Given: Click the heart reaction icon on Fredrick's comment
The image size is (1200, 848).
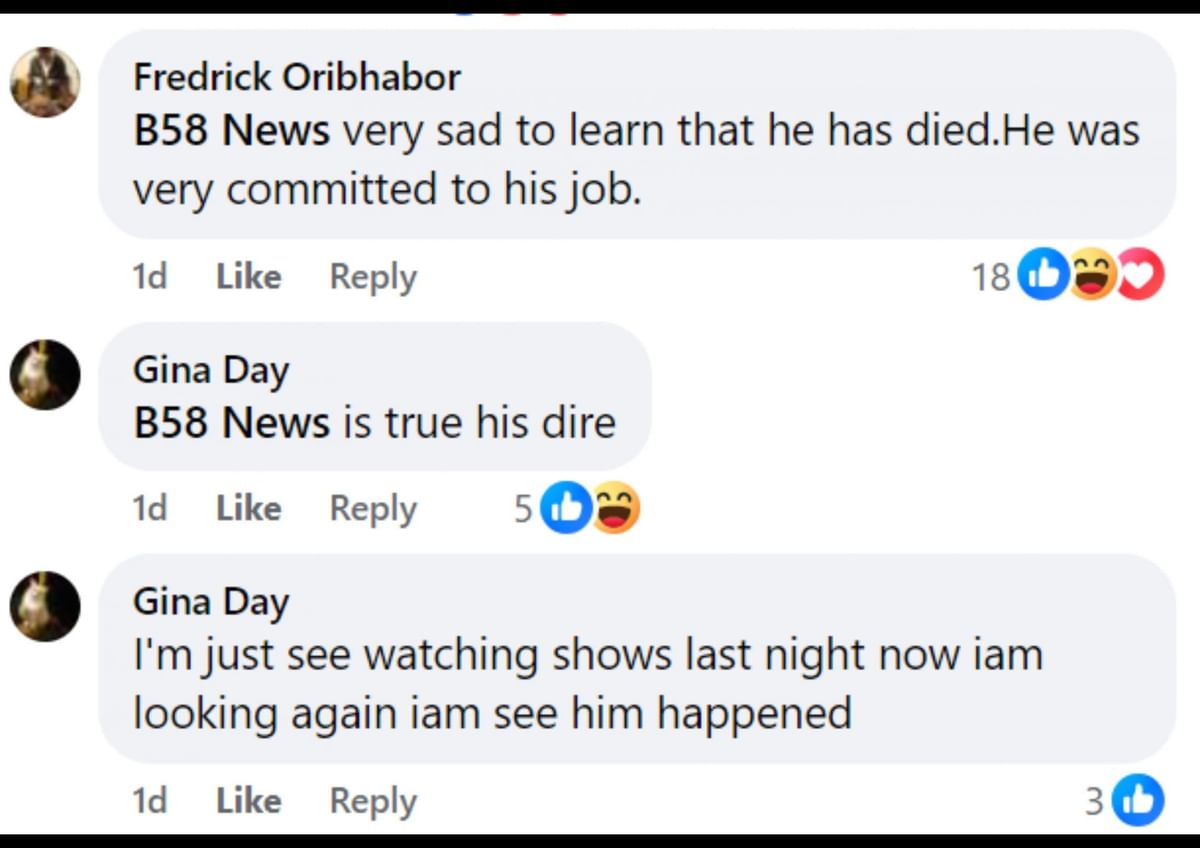Looking at the screenshot, I should [1141, 277].
